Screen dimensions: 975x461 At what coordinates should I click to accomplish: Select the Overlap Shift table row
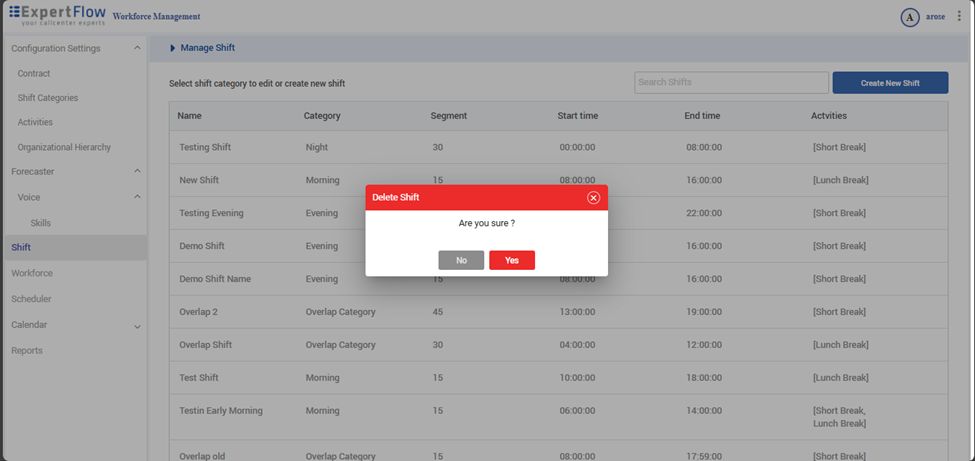point(558,345)
